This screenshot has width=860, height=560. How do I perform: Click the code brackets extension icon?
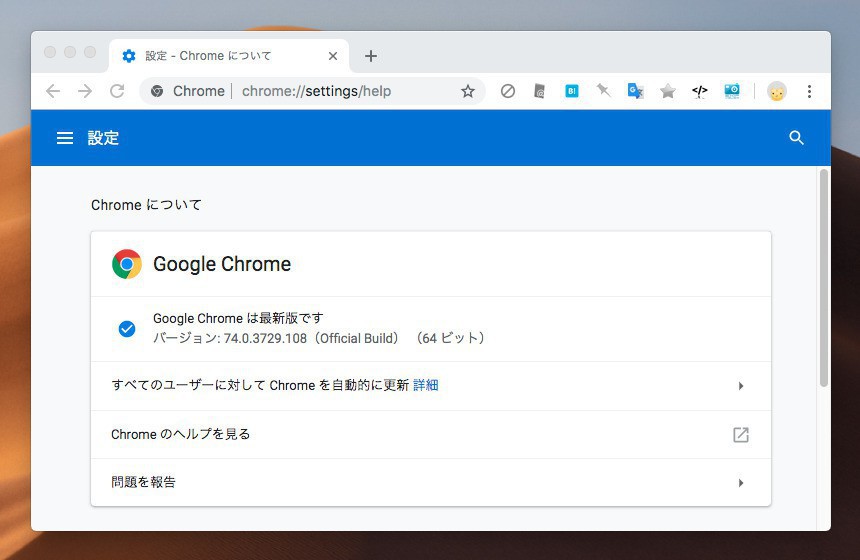tap(700, 91)
